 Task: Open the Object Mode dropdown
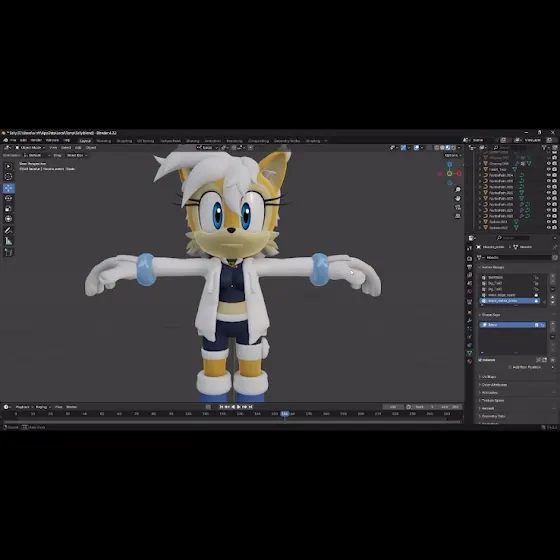click(30, 148)
